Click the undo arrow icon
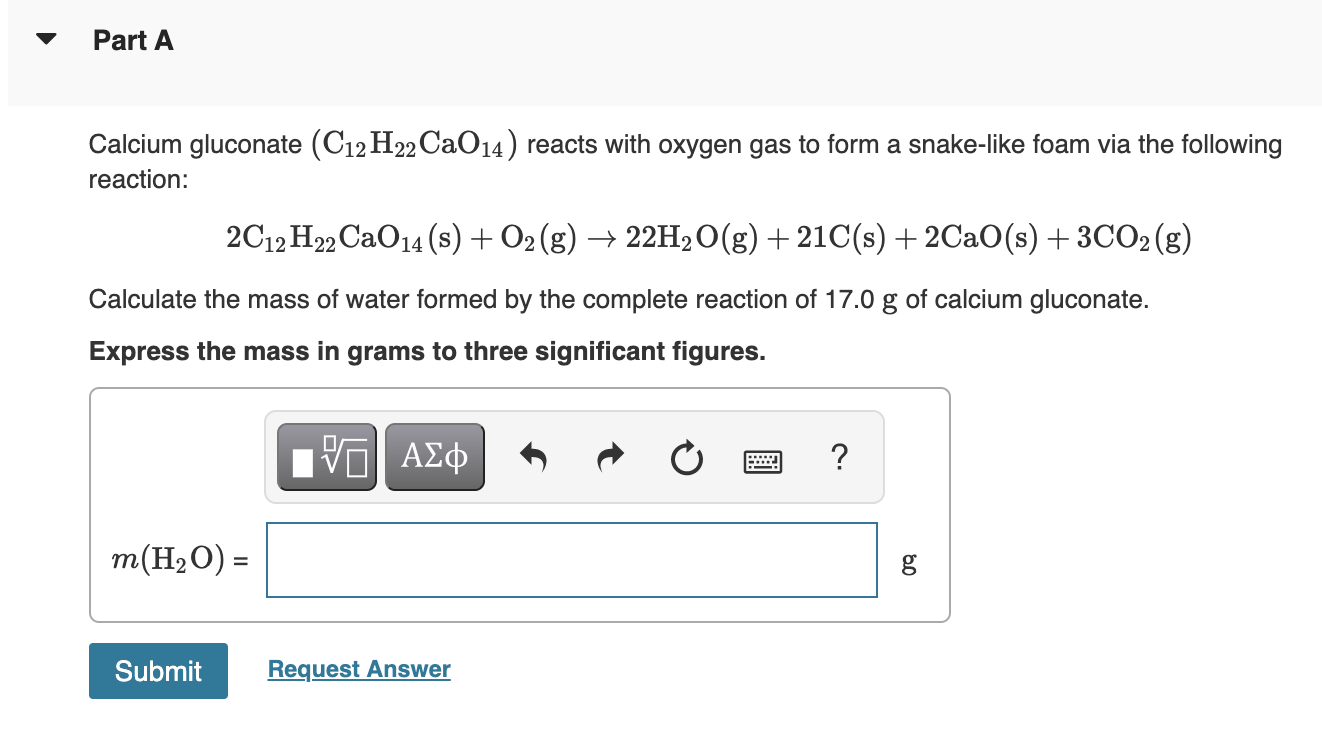 [x=534, y=456]
